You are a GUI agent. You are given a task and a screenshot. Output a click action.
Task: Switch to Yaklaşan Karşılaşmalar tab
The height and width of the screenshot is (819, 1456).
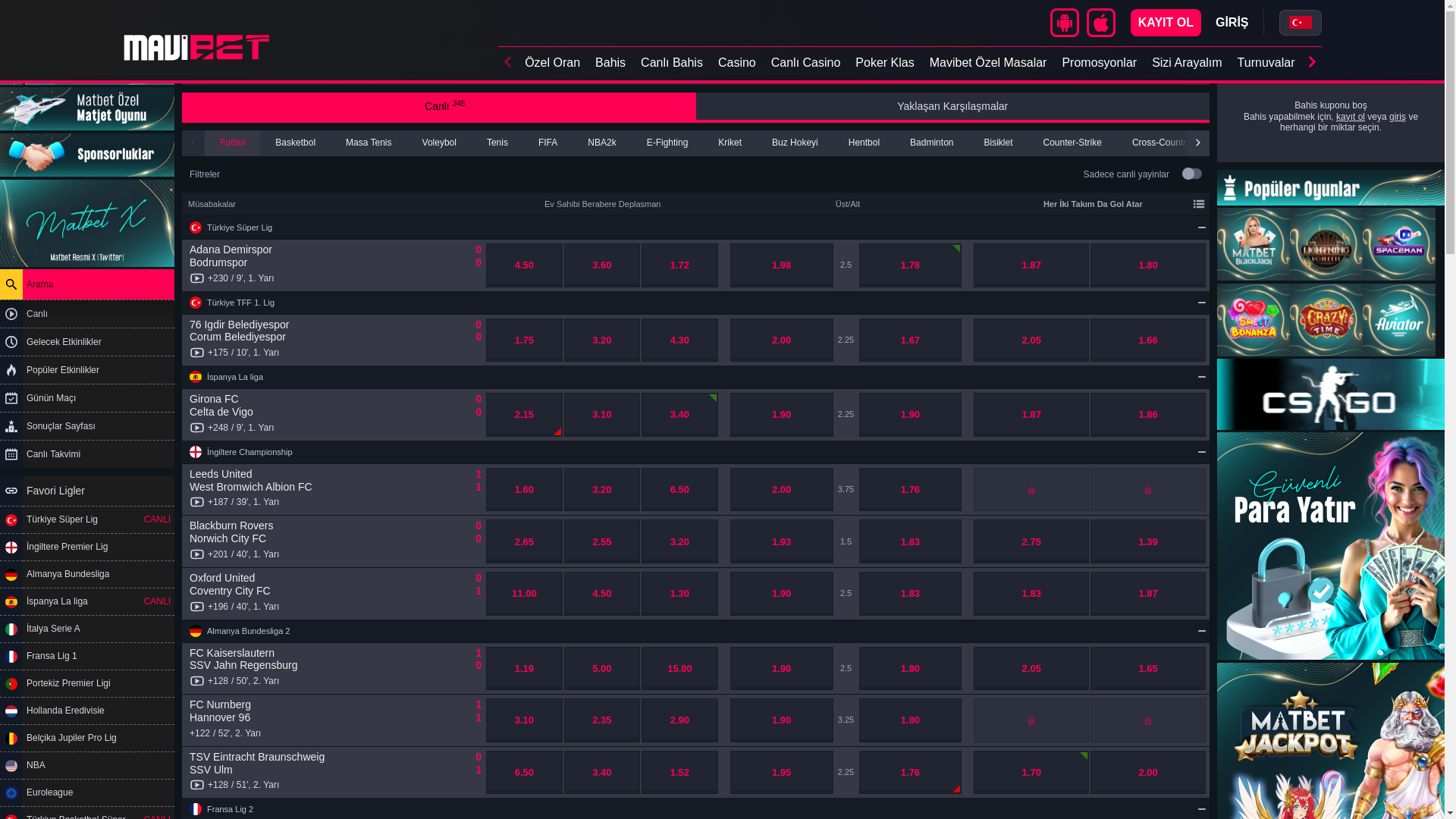pyautogui.click(x=952, y=106)
